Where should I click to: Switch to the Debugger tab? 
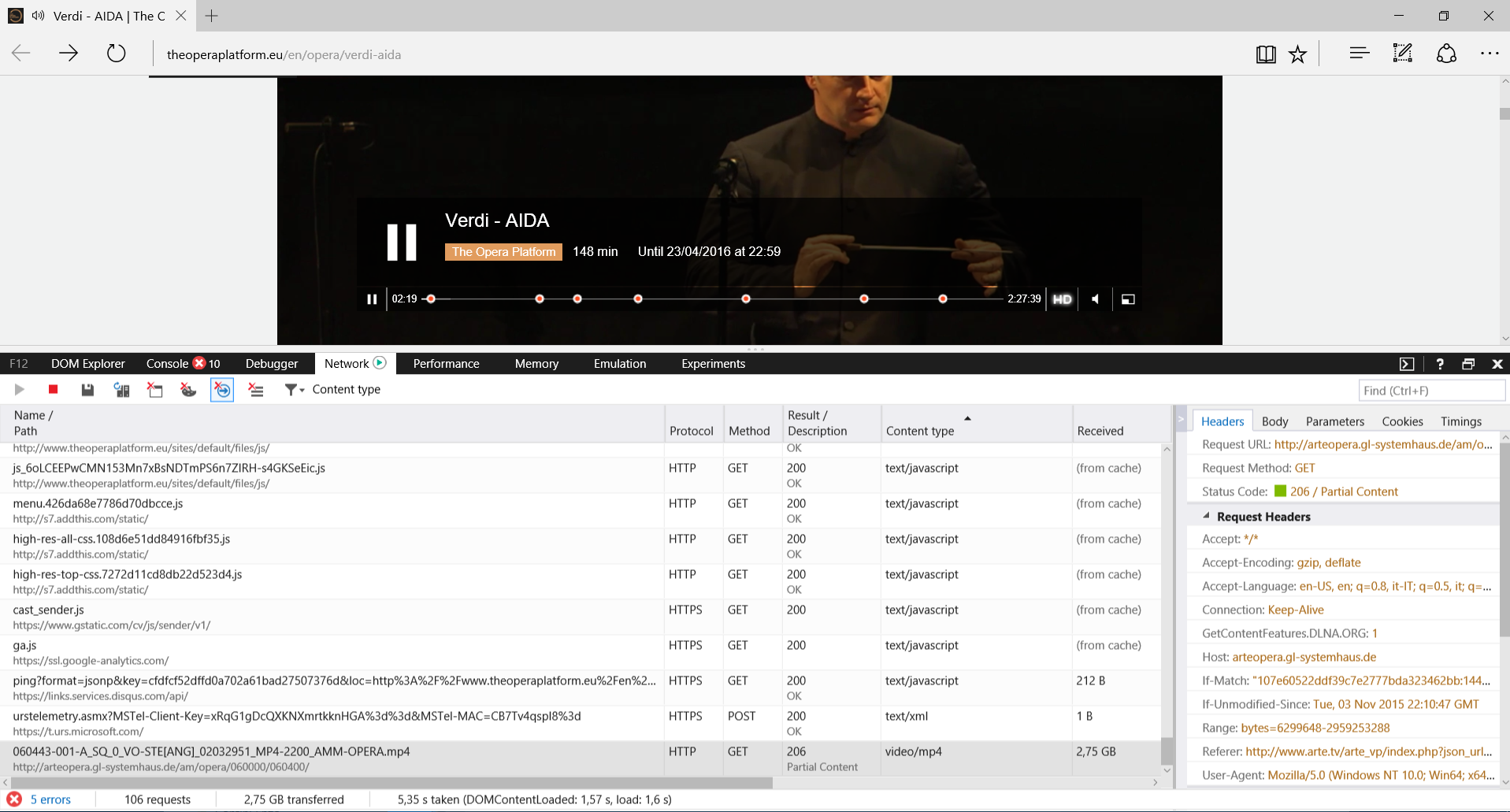(271, 364)
